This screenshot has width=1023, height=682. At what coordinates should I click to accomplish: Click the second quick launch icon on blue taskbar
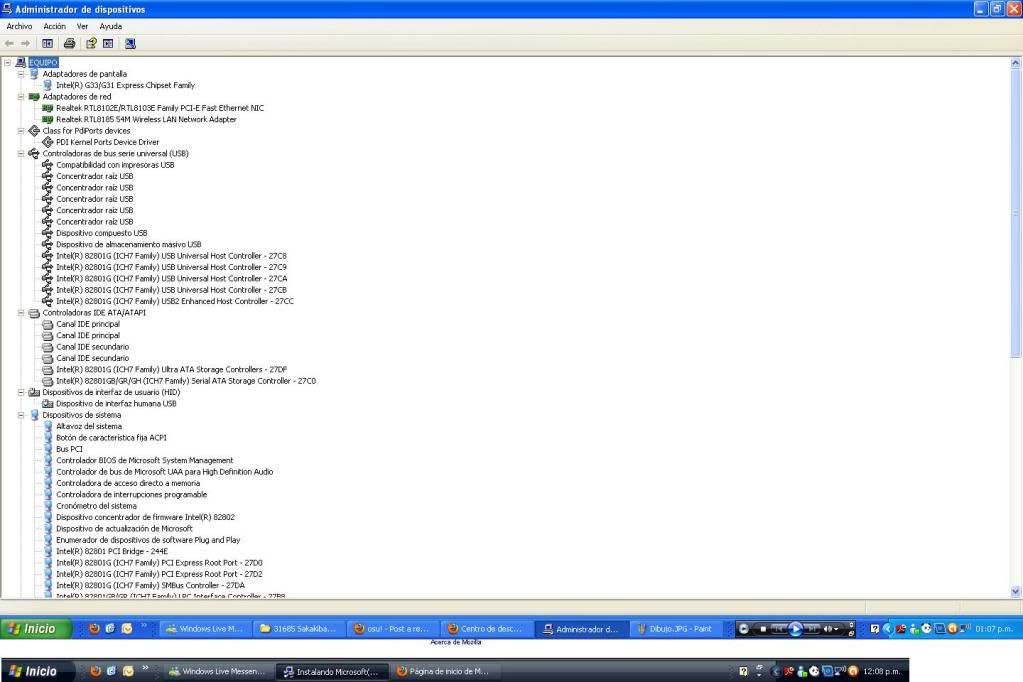(110, 628)
